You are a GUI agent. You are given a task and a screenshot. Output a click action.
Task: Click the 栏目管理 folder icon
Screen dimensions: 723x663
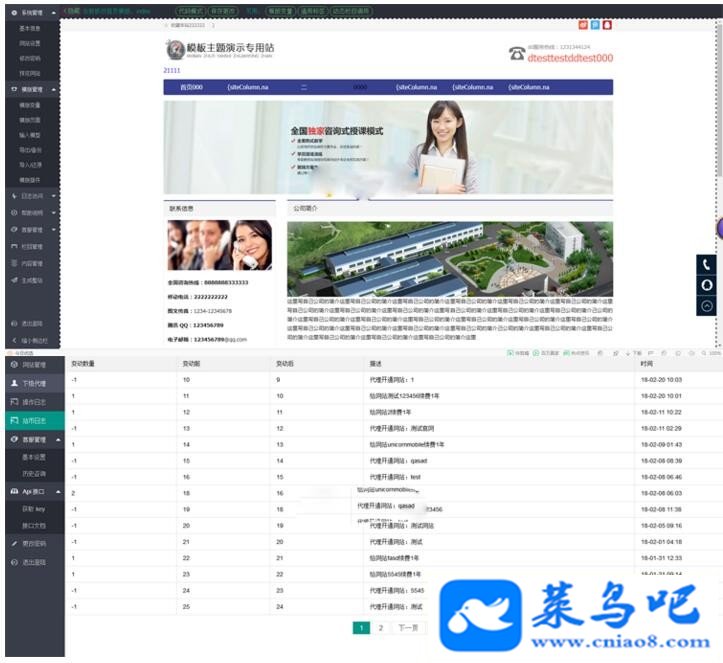14,247
